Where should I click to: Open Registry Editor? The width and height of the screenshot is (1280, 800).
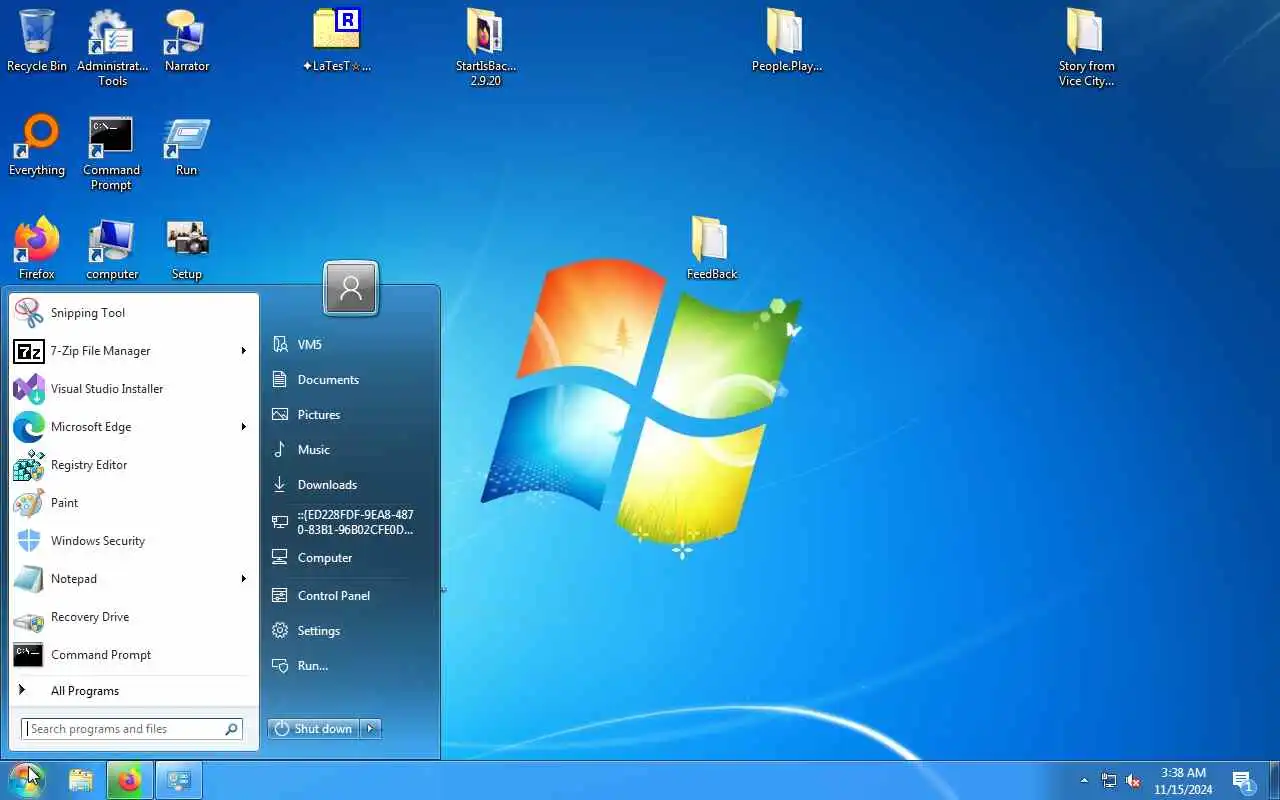[134, 465]
